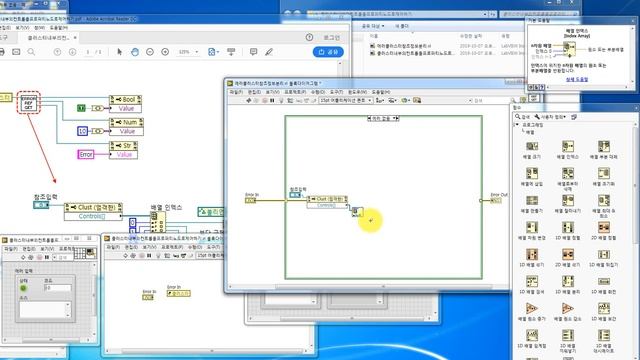640x360 pixels.
Task: Select Initialize Array function in palette
Action: pos(604,173)
